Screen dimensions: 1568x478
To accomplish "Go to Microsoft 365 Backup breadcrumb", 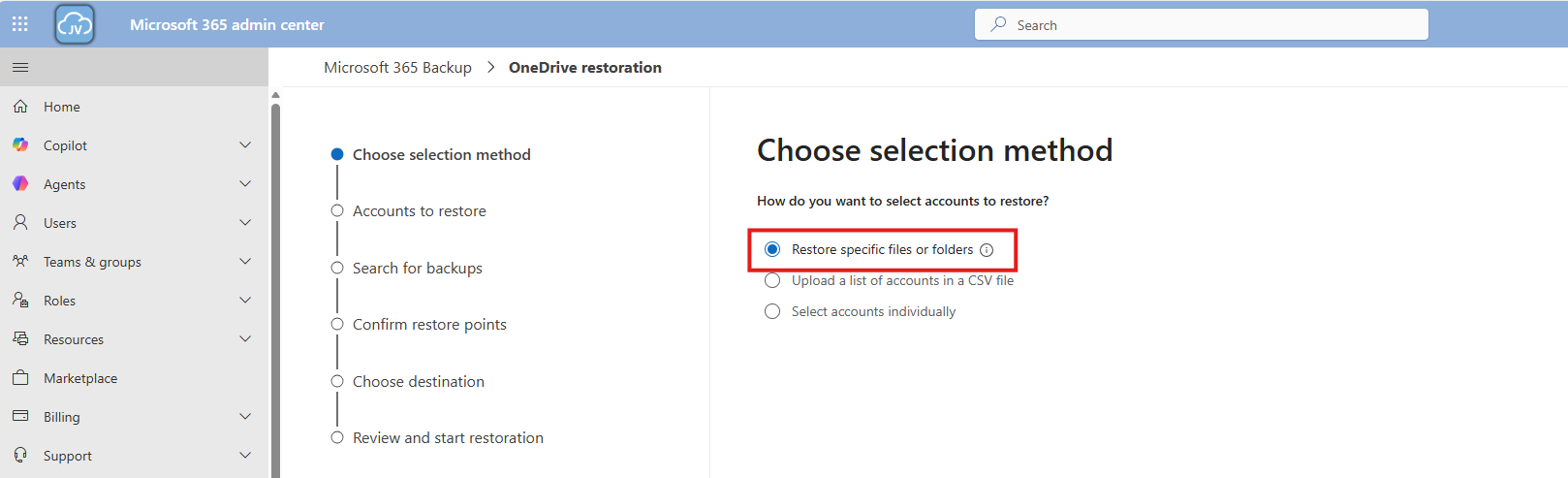I will (397, 68).
